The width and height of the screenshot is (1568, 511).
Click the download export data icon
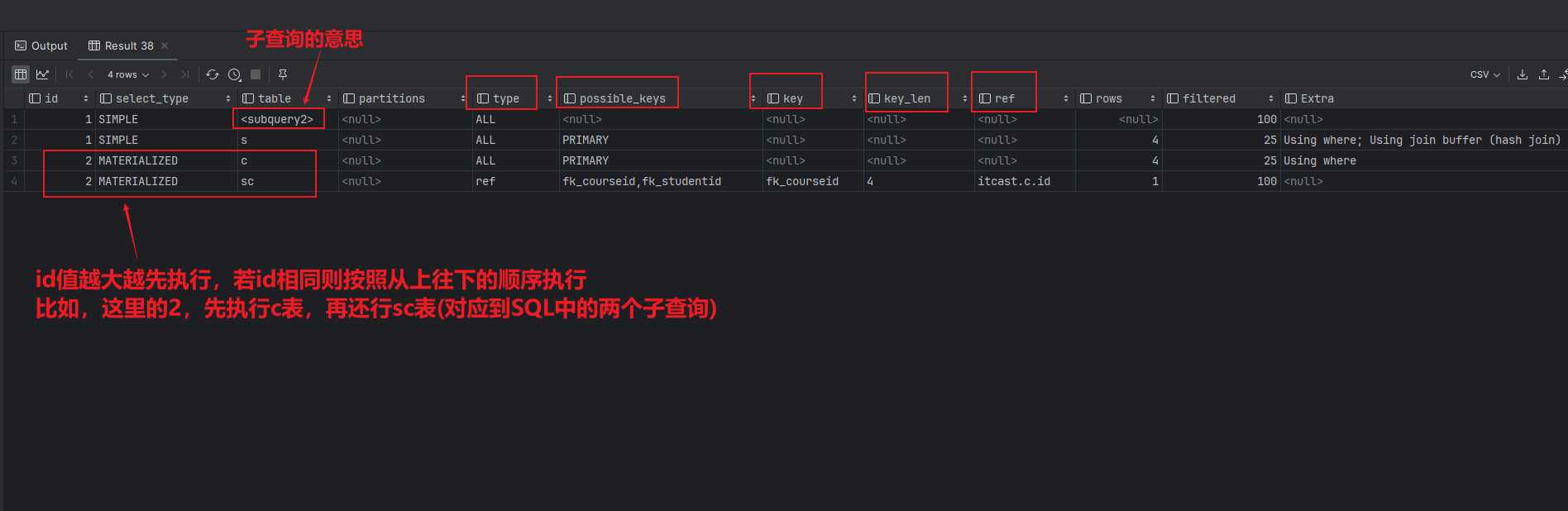pos(1522,74)
